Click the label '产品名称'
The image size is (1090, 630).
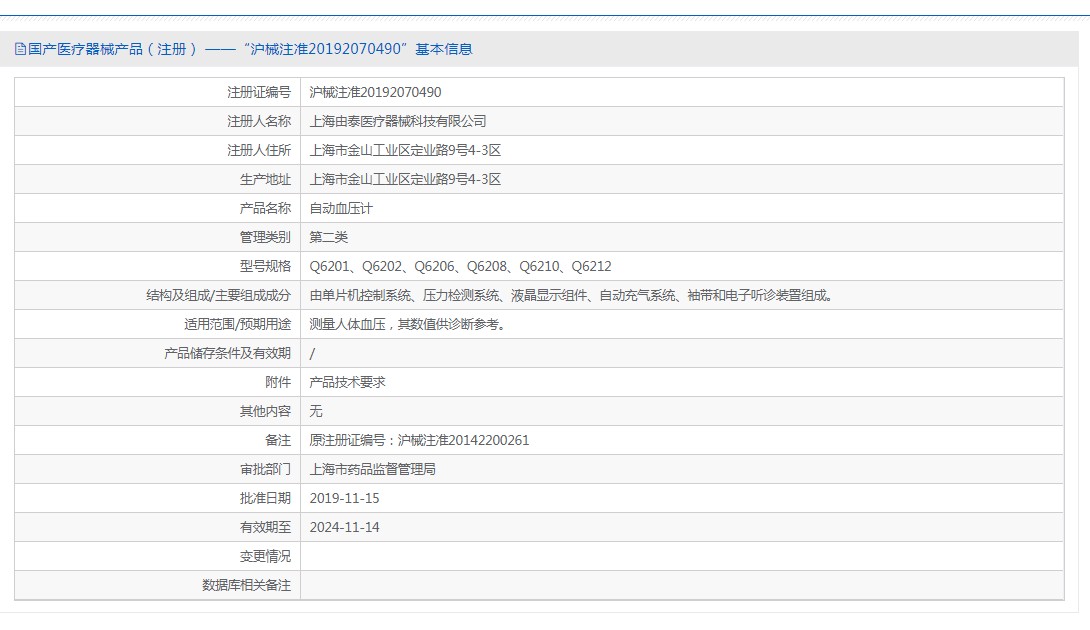pyautogui.click(x=265, y=208)
